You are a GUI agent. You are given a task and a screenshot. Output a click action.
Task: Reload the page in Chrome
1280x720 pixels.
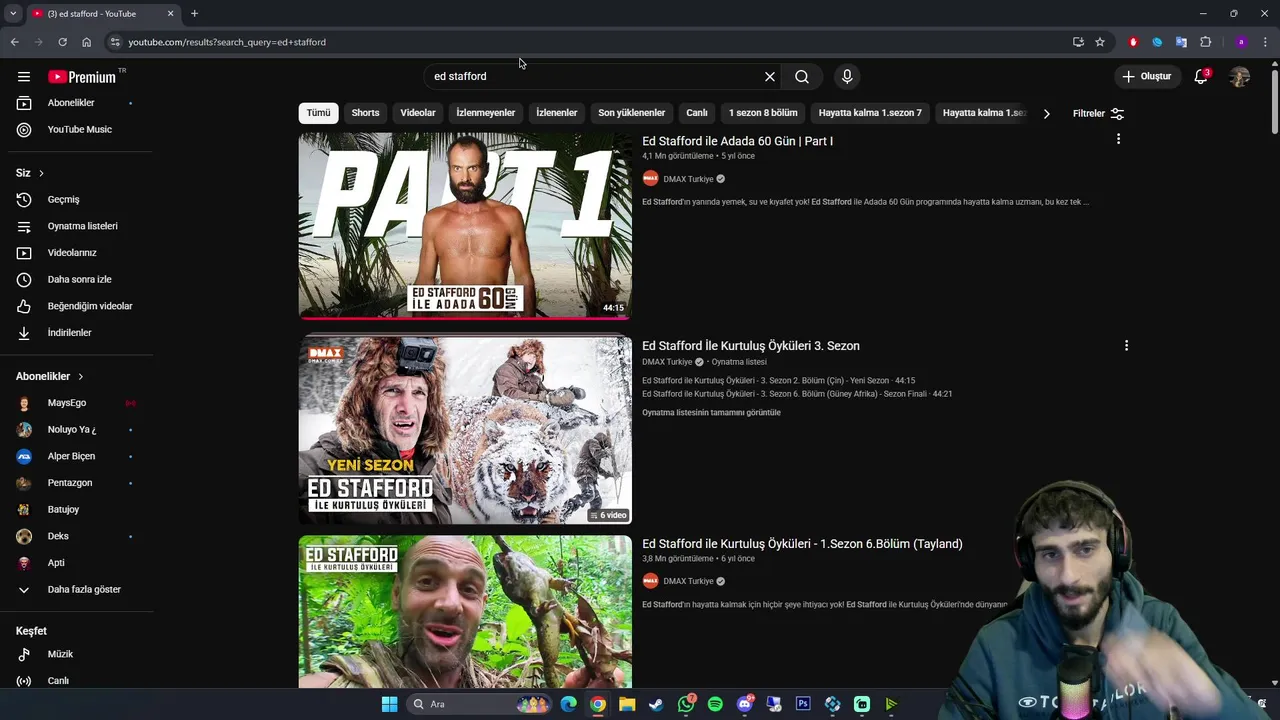pos(62,42)
